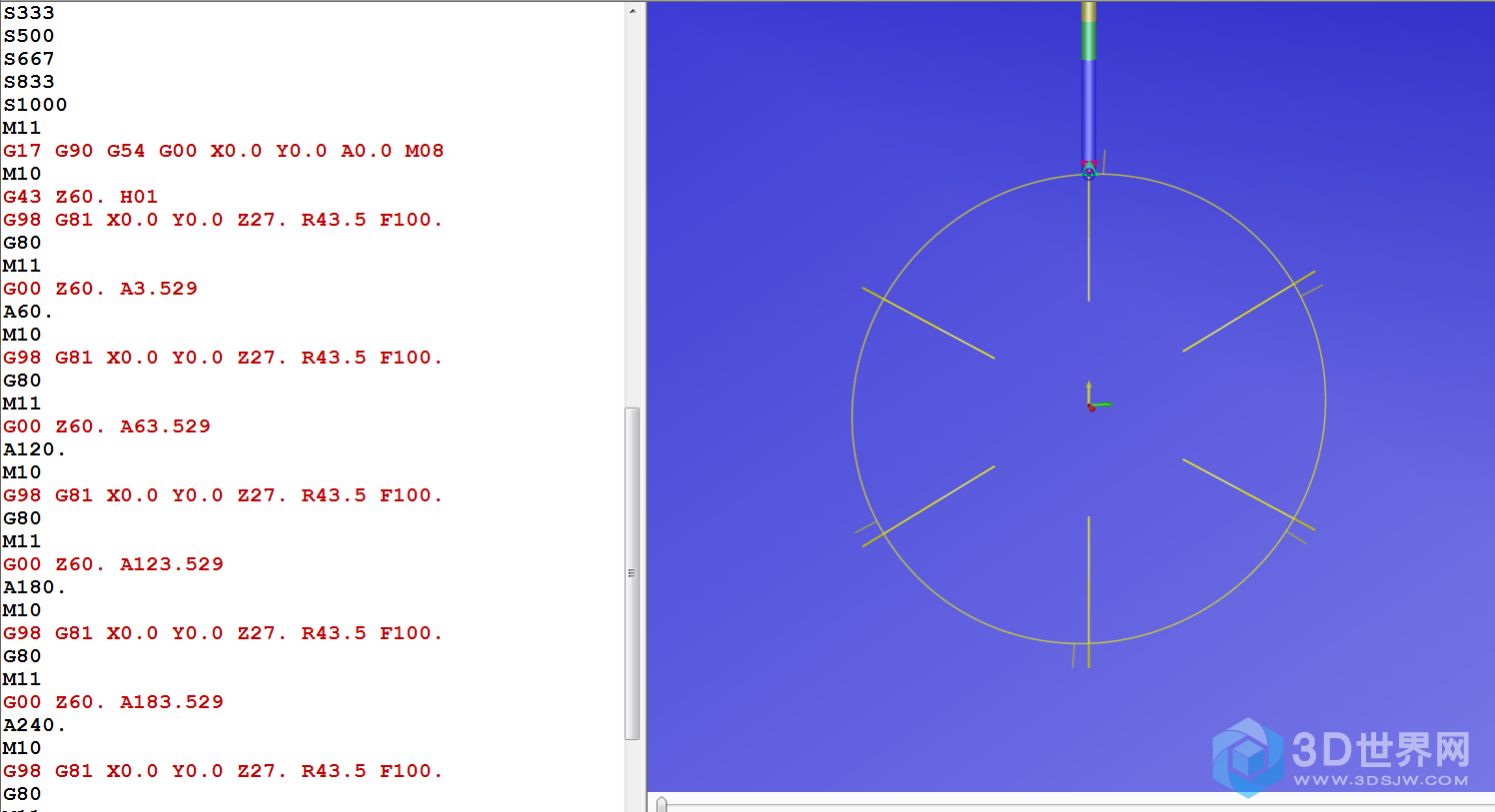The height and width of the screenshot is (812, 1495).
Task: Select the S667 code line
Action: point(29,59)
